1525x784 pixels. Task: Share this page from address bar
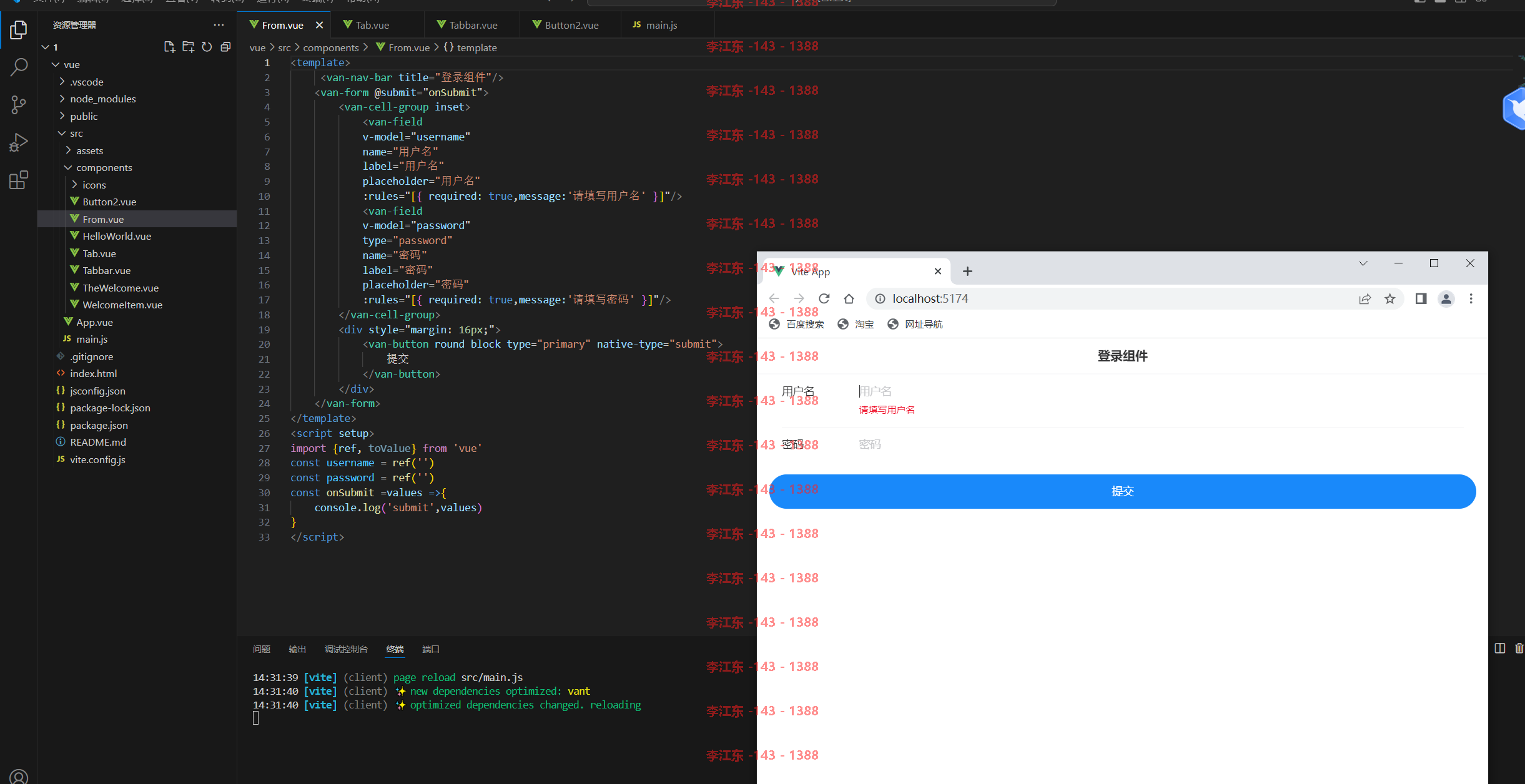coord(1365,298)
